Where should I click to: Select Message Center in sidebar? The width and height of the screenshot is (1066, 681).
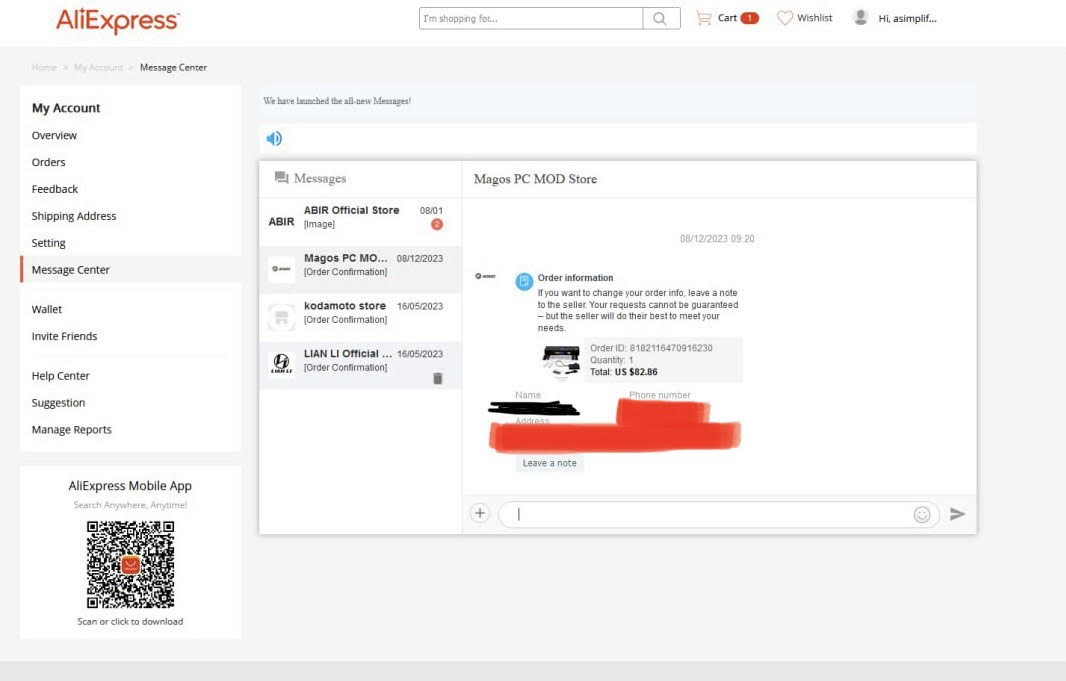point(71,270)
